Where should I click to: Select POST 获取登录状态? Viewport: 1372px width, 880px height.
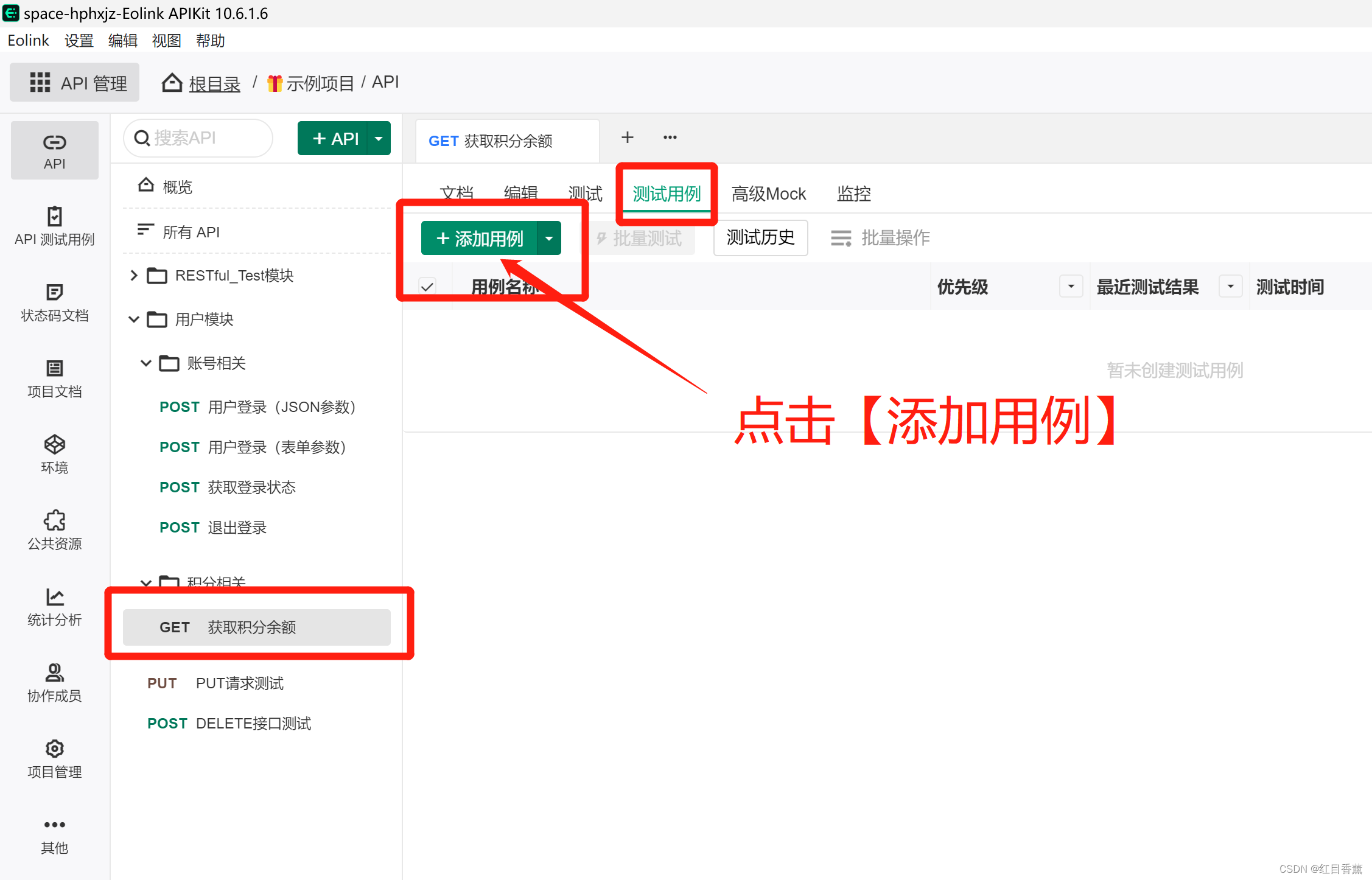pyautogui.click(x=228, y=487)
